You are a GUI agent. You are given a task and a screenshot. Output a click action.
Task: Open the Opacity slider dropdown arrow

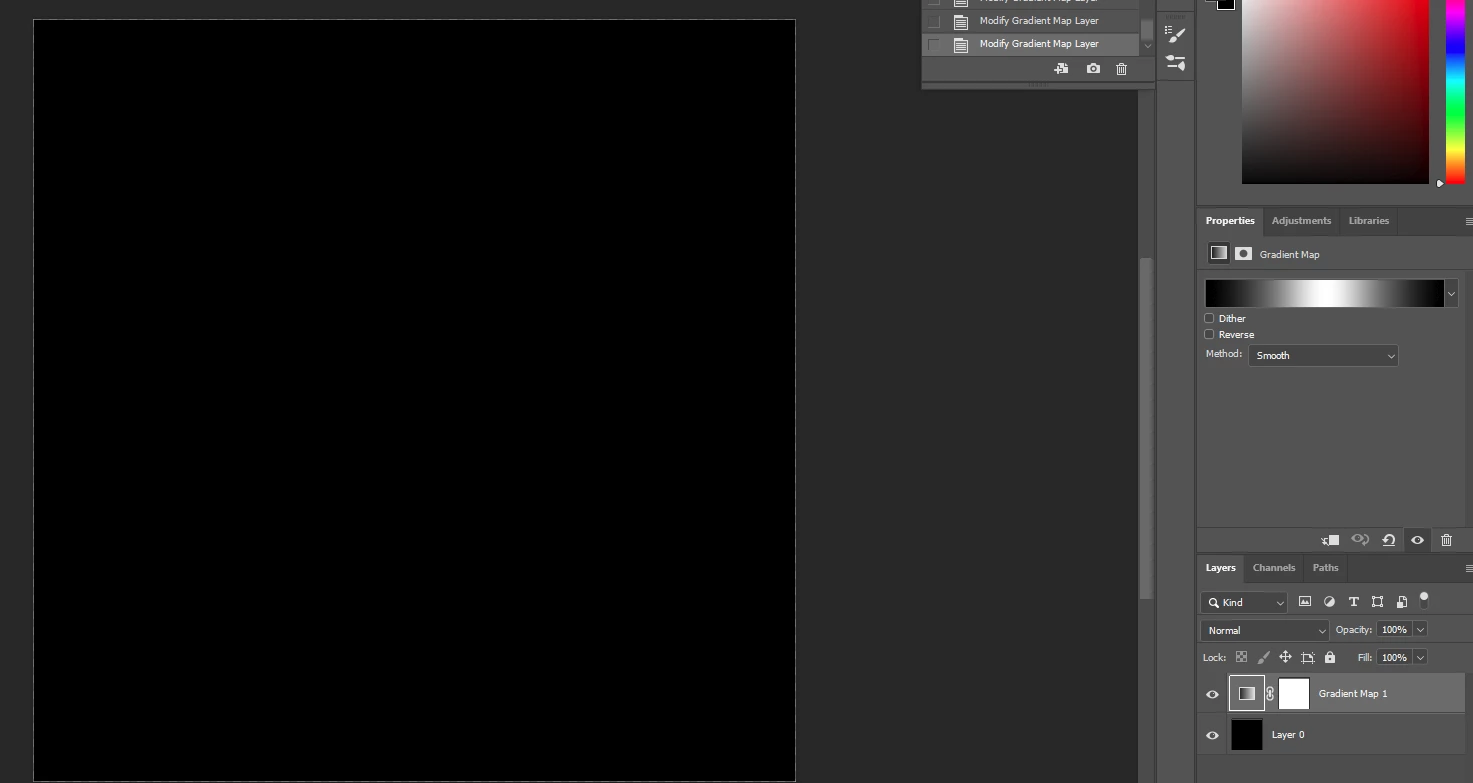(x=1420, y=630)
